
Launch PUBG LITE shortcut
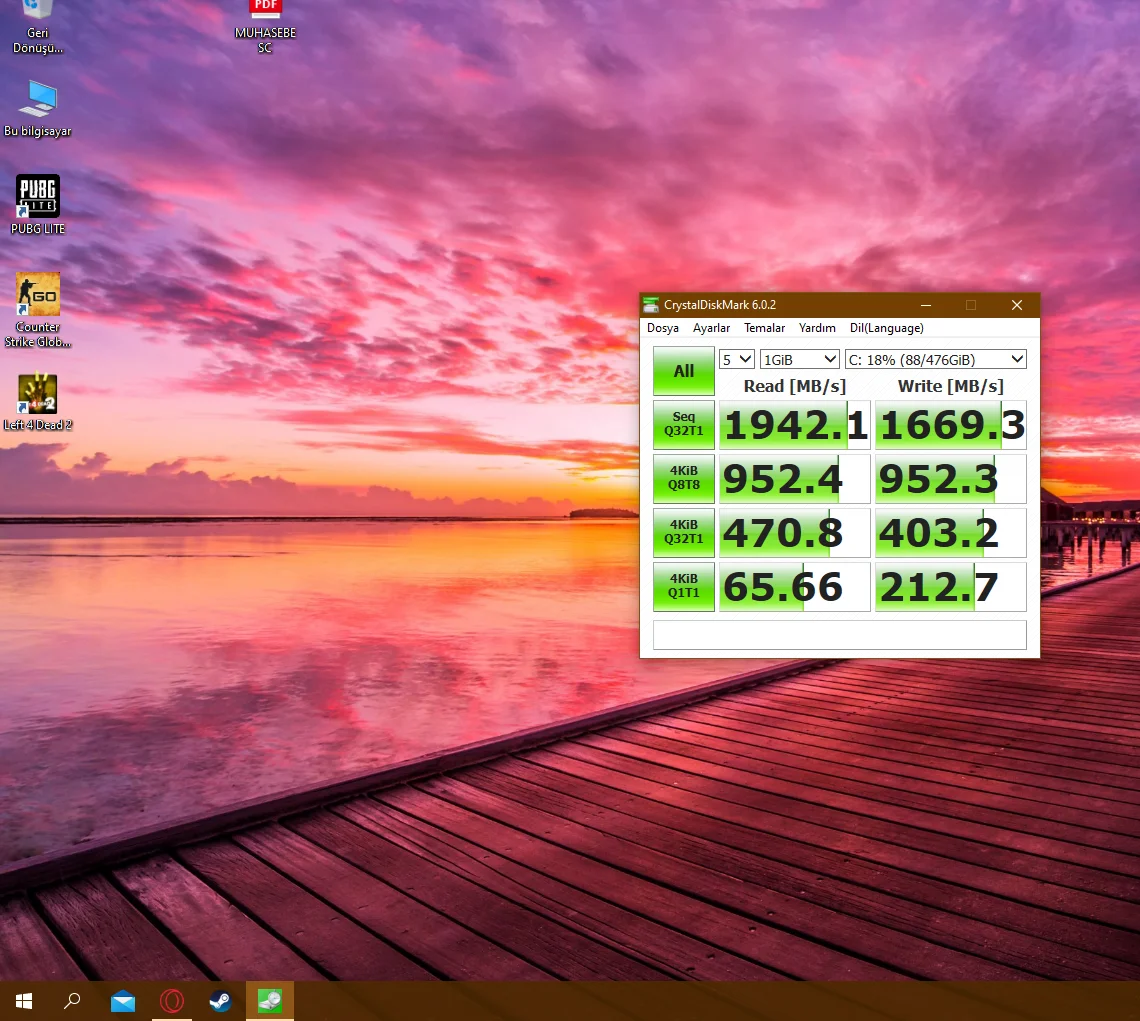click(38, 204)
